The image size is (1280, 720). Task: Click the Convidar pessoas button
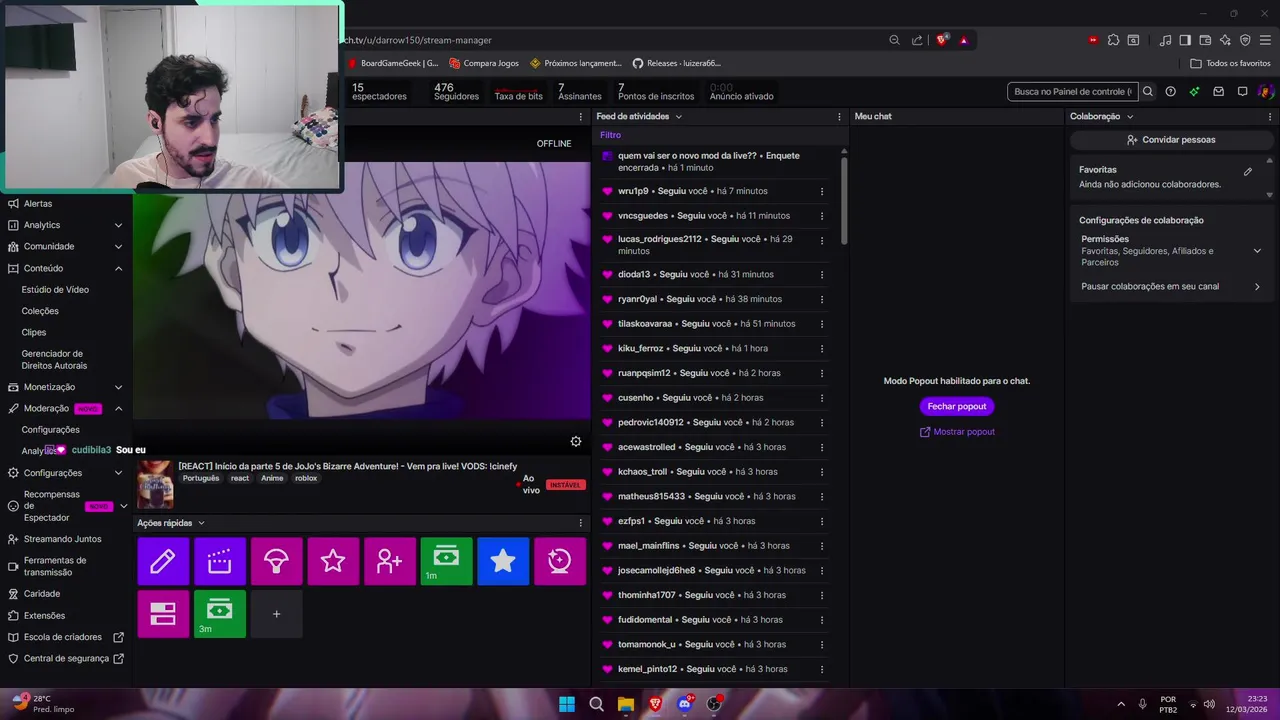[x=1171, y=140]
